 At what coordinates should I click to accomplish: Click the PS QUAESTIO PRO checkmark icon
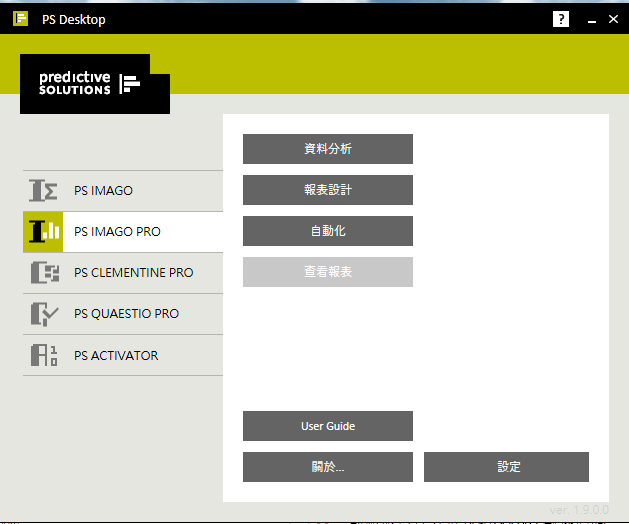point(45,314)
